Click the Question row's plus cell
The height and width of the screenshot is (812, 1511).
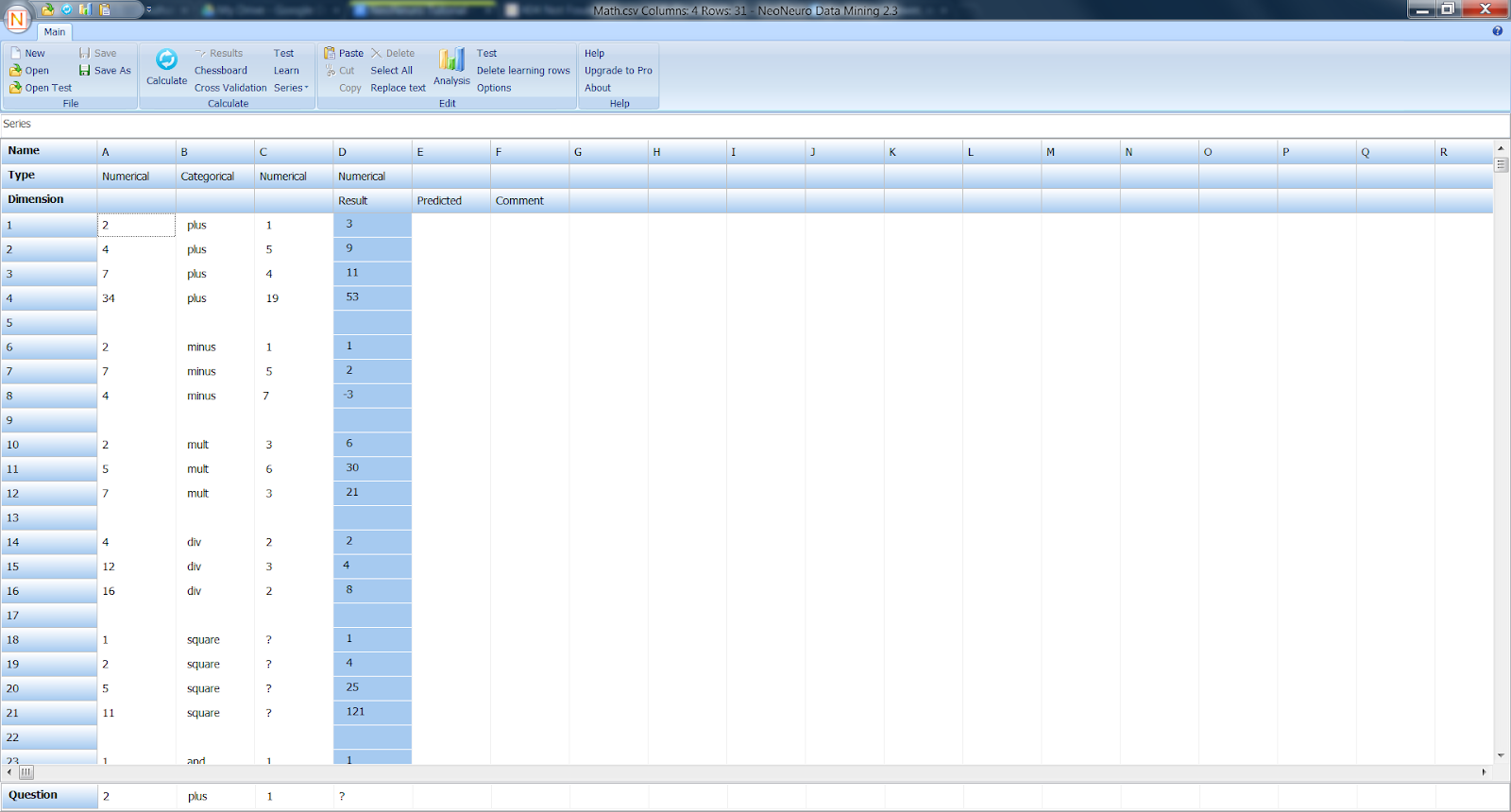pyautogui.click(x=215, y=796)
